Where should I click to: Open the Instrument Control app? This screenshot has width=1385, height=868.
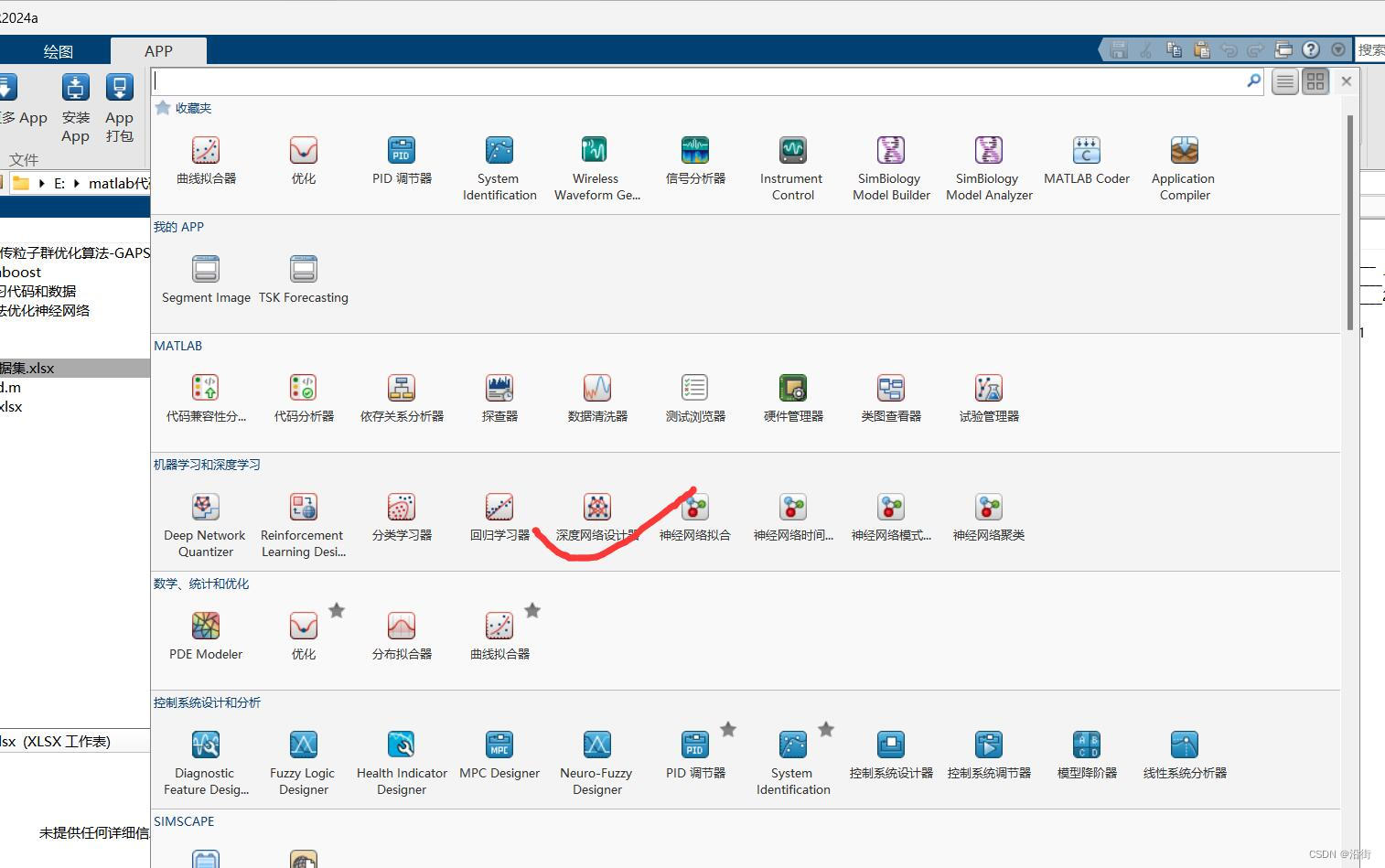click(793, 169)
